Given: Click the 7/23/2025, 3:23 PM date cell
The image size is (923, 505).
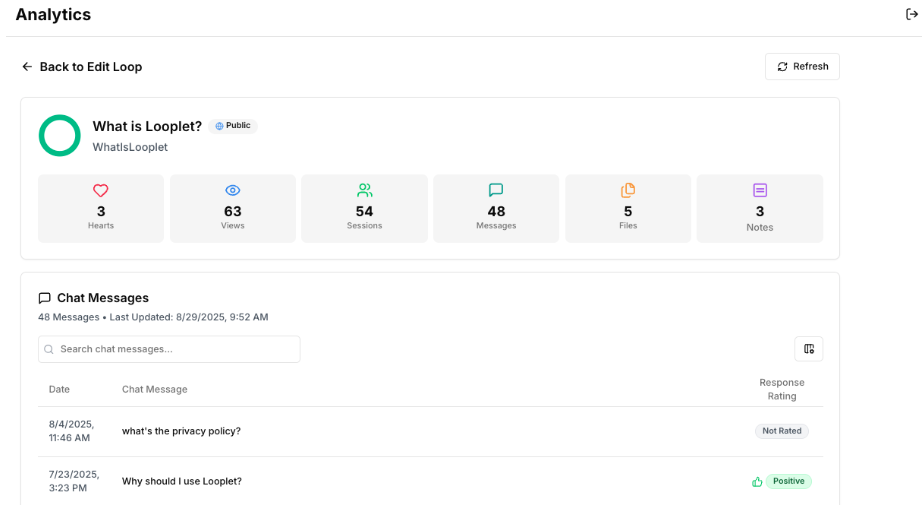Looking at the screenshot, I should coord(74,481).
